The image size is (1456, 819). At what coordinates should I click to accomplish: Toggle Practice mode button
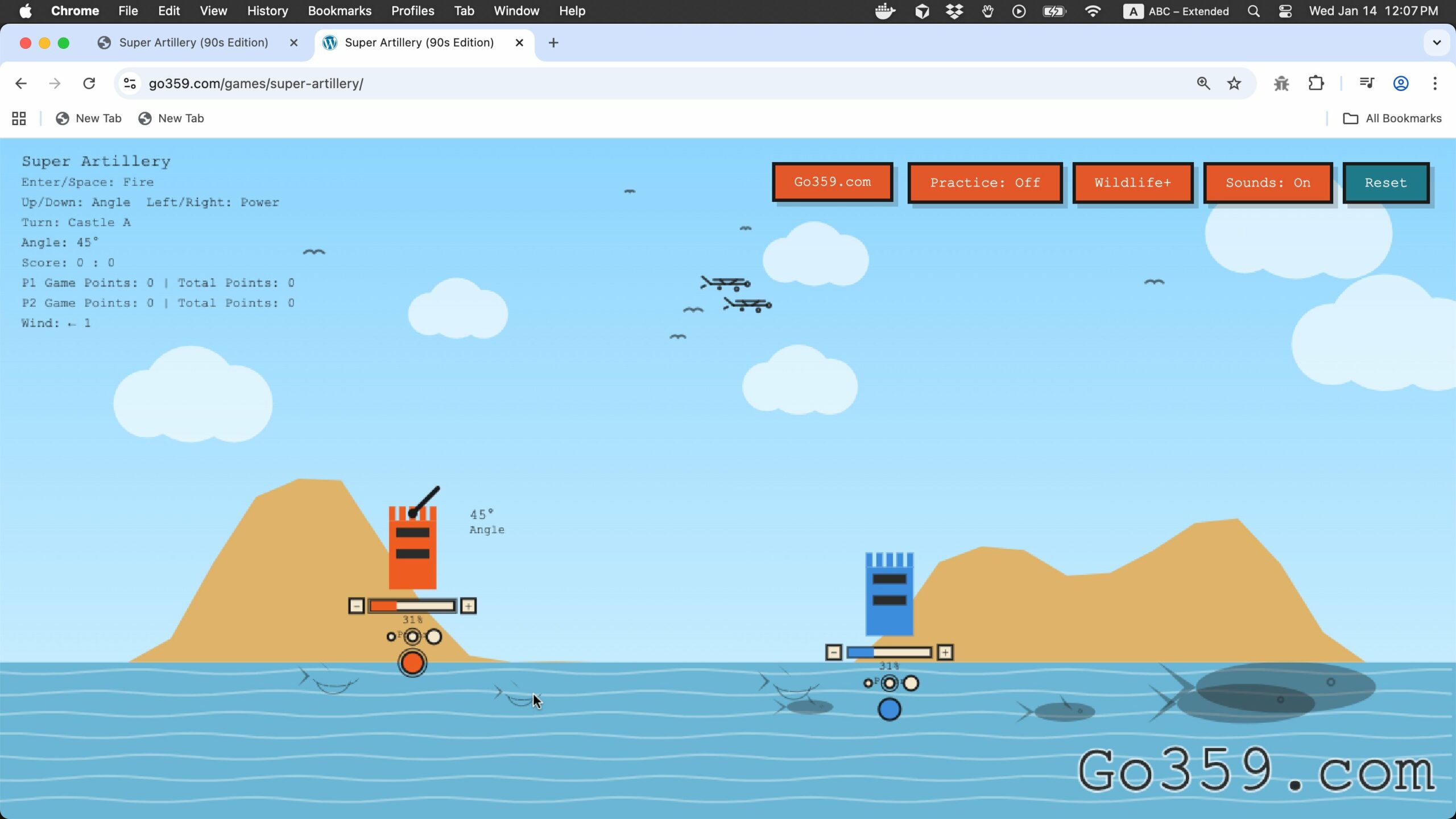click(985, 183)
